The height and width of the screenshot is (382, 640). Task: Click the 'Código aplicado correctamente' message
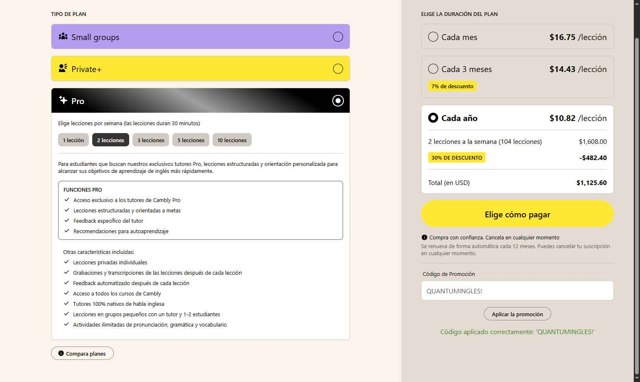click(x=517, y=332)
